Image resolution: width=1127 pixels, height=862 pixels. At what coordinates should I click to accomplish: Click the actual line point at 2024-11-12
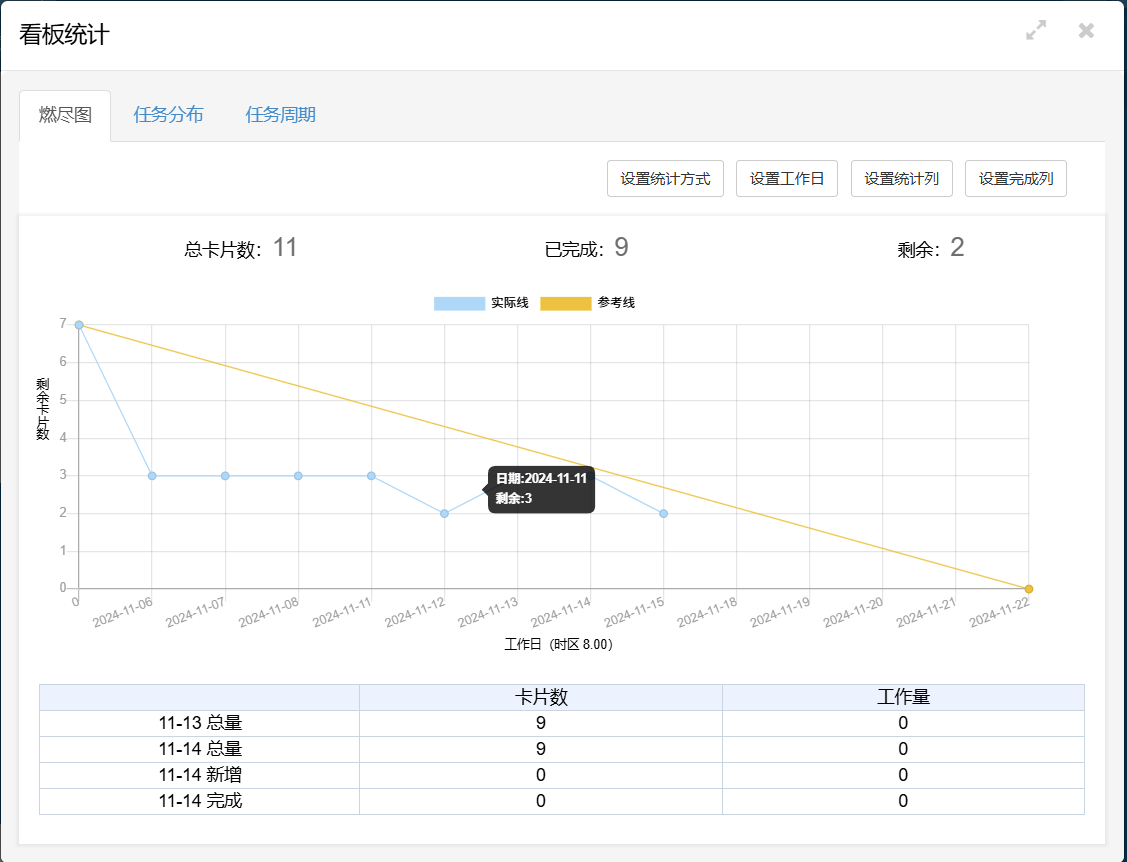click(x=444, y=514)
